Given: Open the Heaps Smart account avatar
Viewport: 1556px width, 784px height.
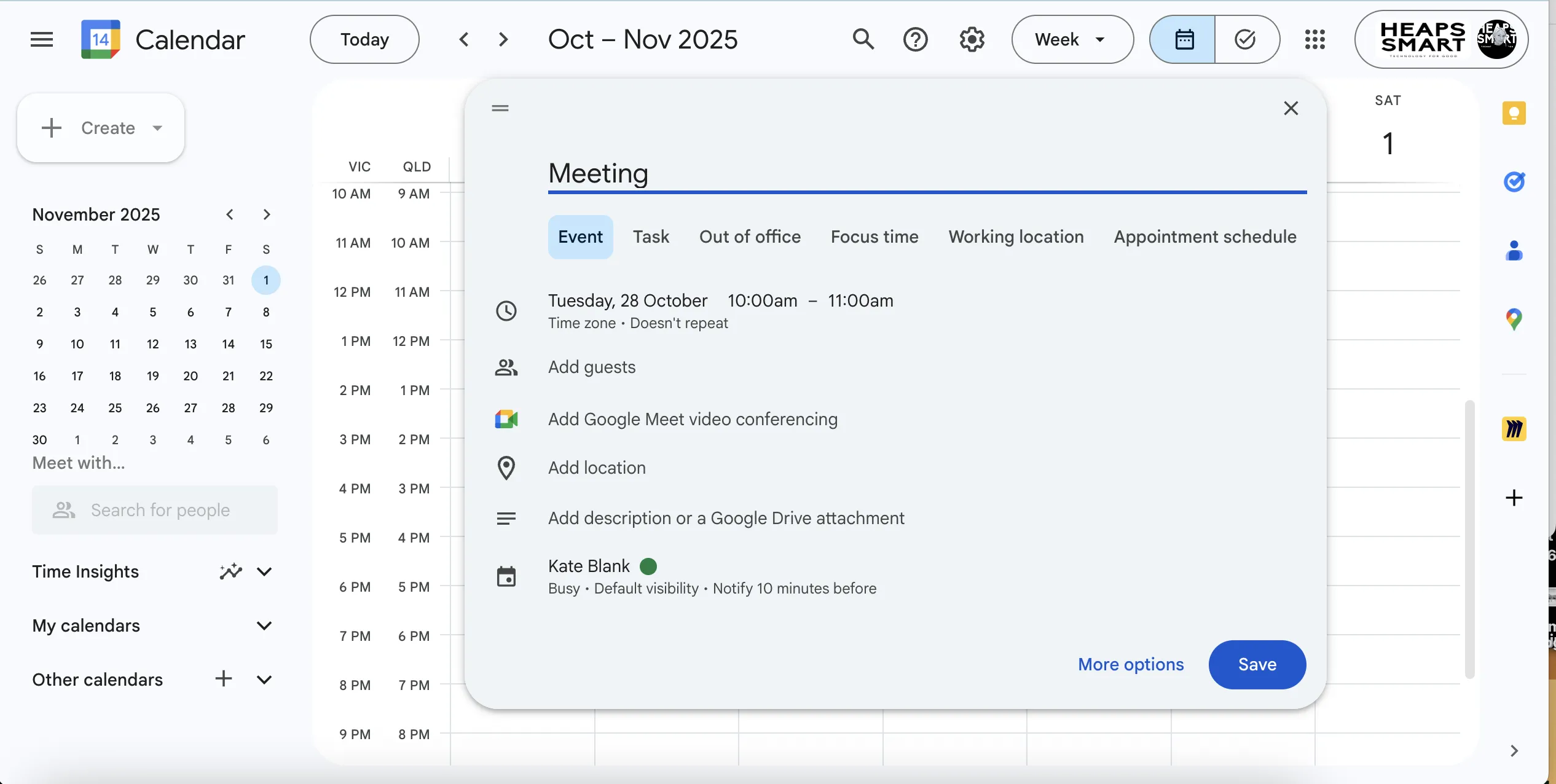Looking at the screenshot, I should tap(1496, 39).
